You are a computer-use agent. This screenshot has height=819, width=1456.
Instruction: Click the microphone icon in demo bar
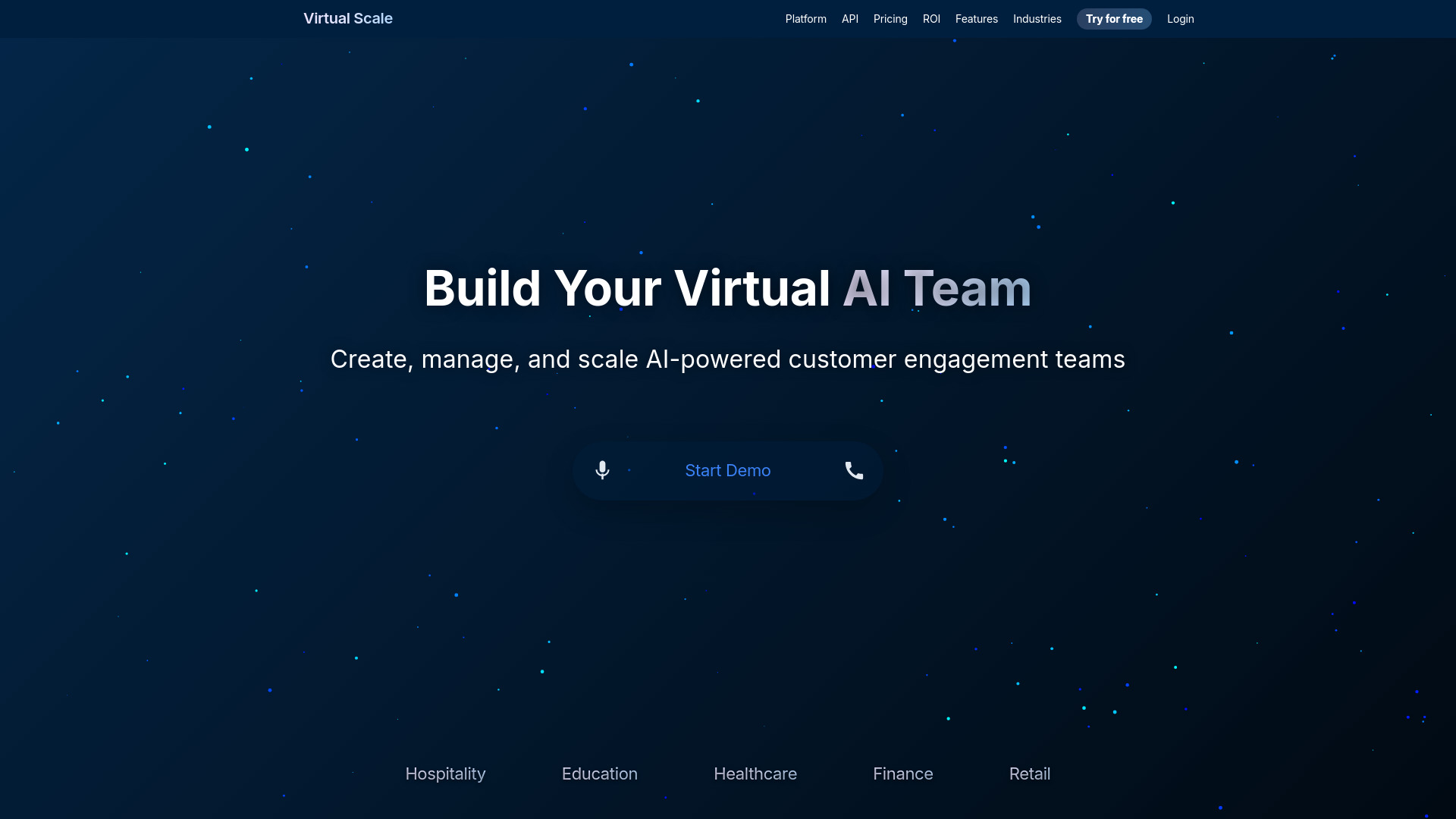tap(602, 470)
